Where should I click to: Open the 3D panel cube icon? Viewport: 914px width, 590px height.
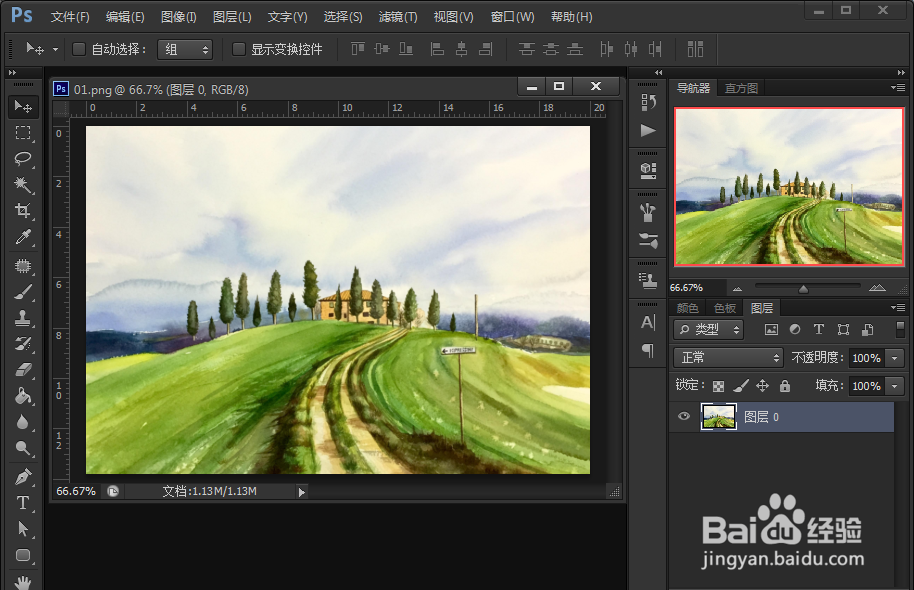pyautogui.click(x=648, y=170)
